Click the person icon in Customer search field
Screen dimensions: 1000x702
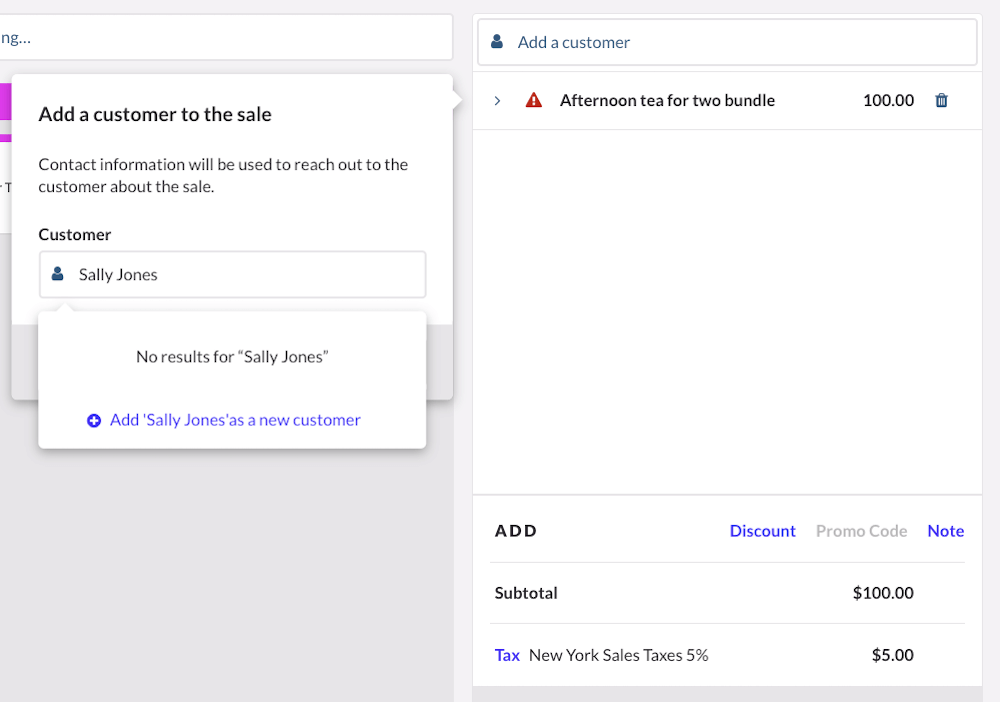point(58,274)
